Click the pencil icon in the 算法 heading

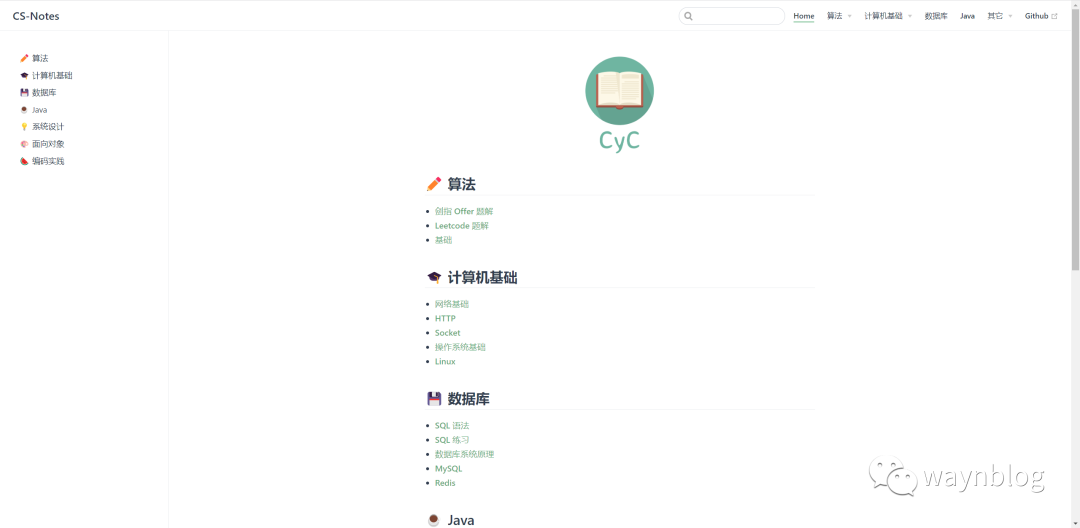pyautogui.click(x=434, y=184)
